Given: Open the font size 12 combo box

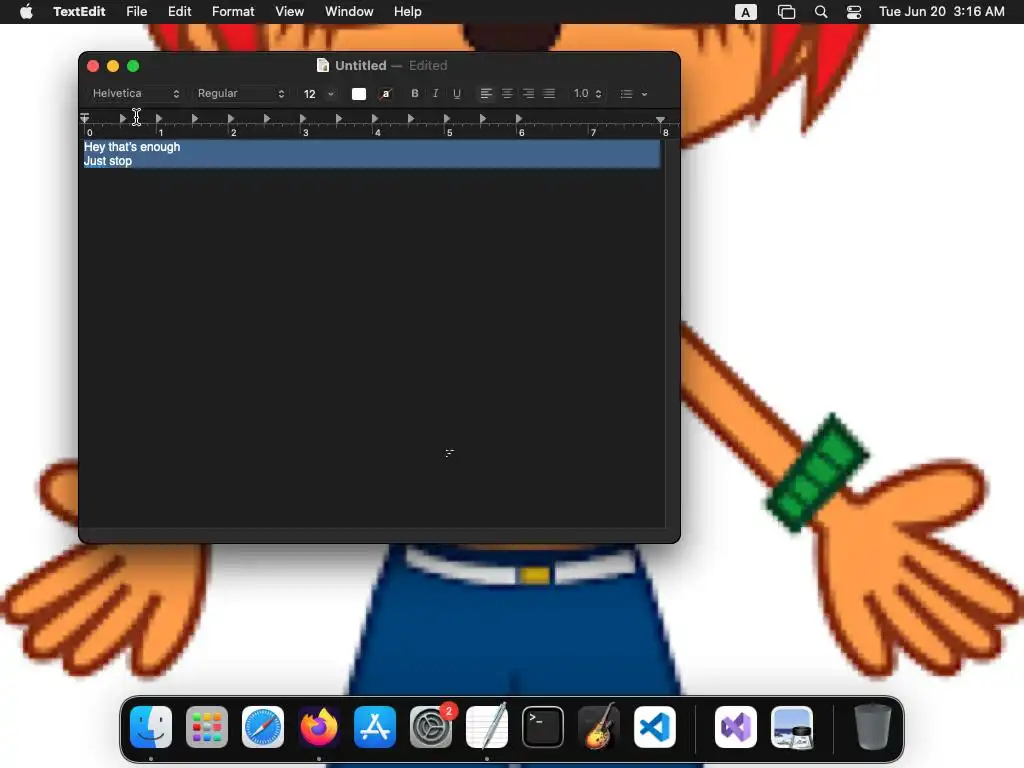Looking at the screenshot, I should [x=319, y=93].
